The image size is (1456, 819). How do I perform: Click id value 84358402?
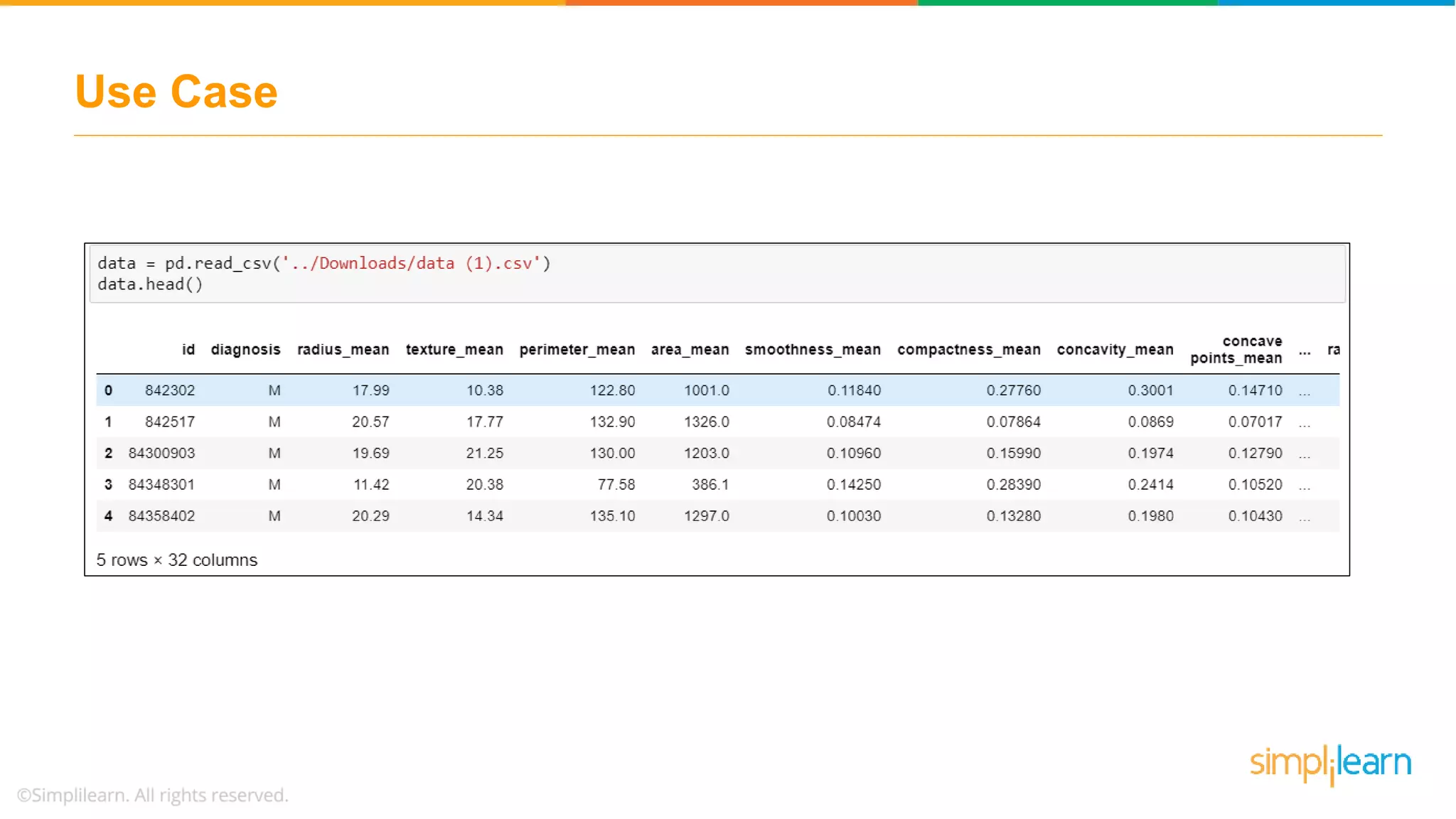[161, 515]
